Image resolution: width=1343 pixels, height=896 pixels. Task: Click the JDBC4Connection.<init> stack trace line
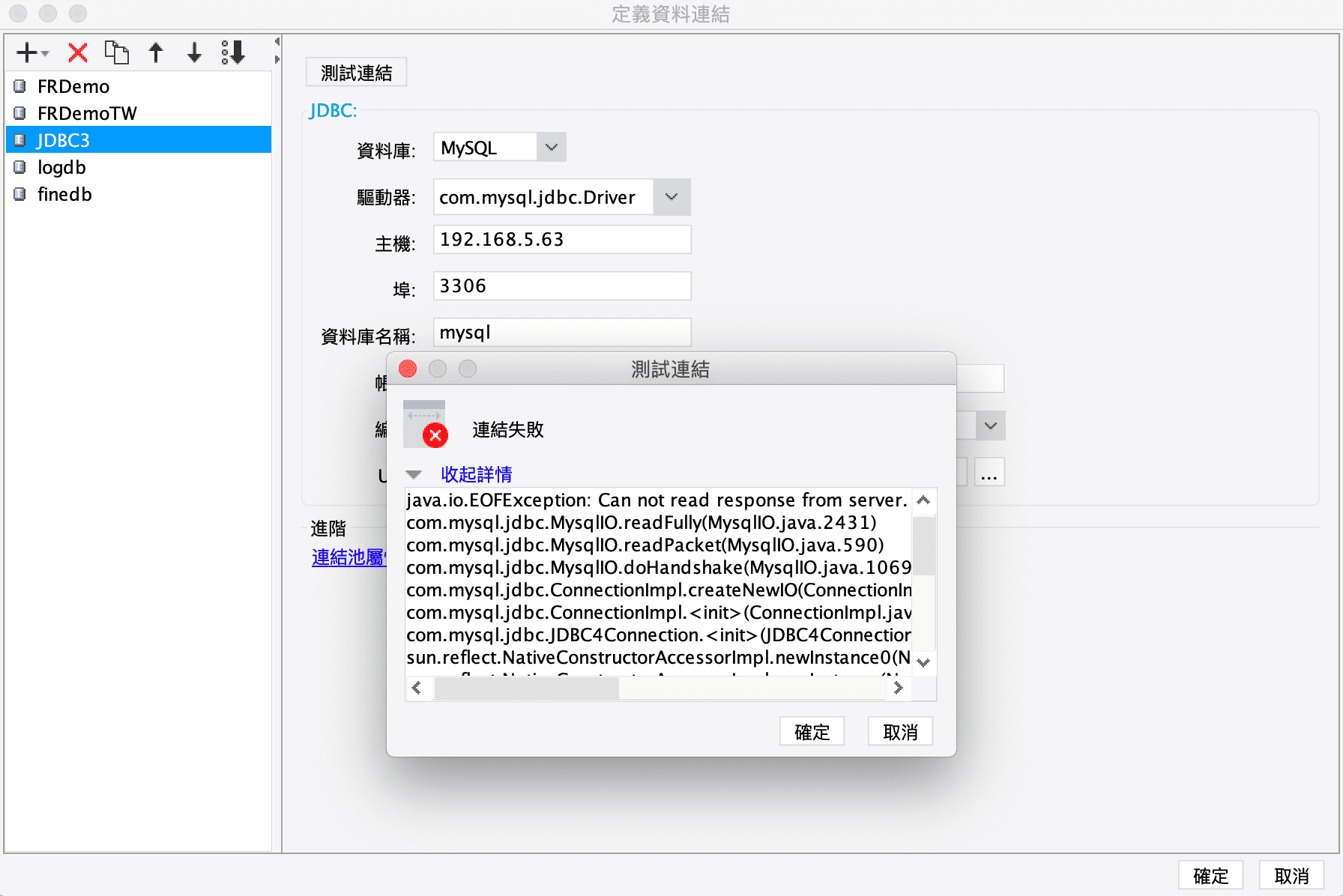(x=659, y=635)
